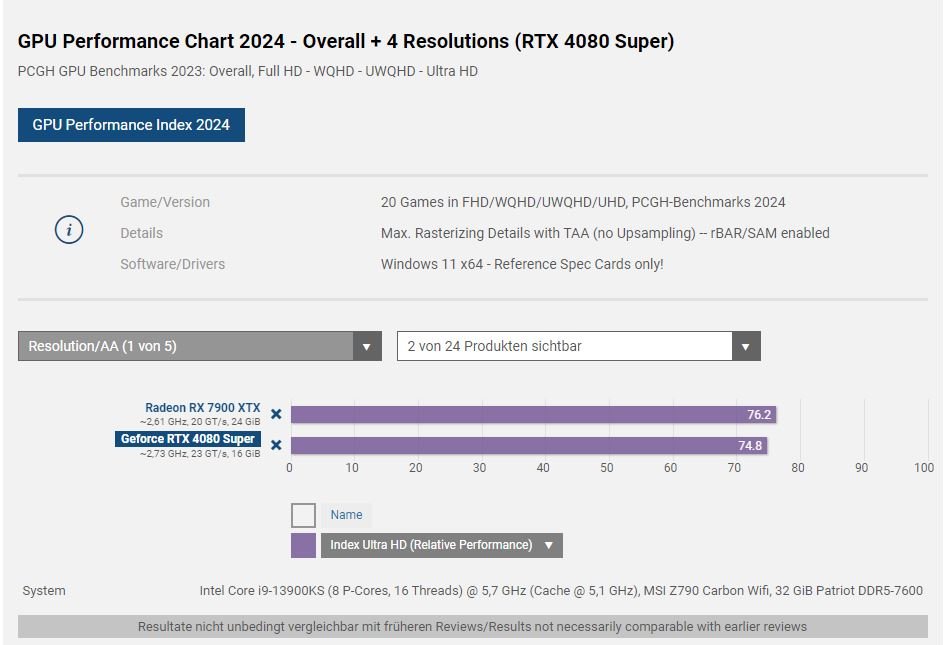The image size is (948, 645).
Task: Select the Name sort label
Action: tap(346, 515)
